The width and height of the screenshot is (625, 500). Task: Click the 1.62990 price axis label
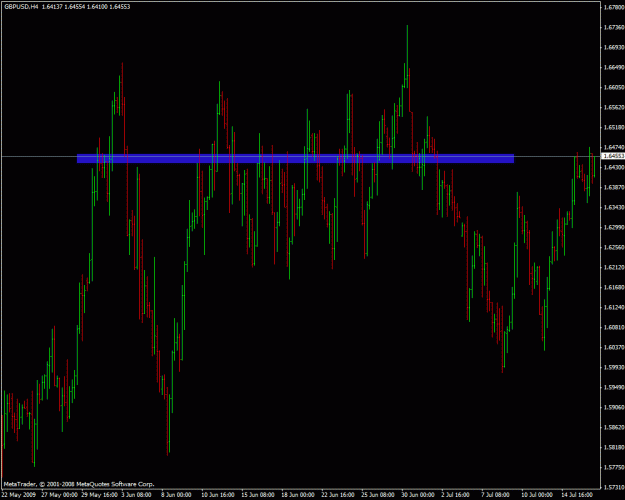(614, 227)
